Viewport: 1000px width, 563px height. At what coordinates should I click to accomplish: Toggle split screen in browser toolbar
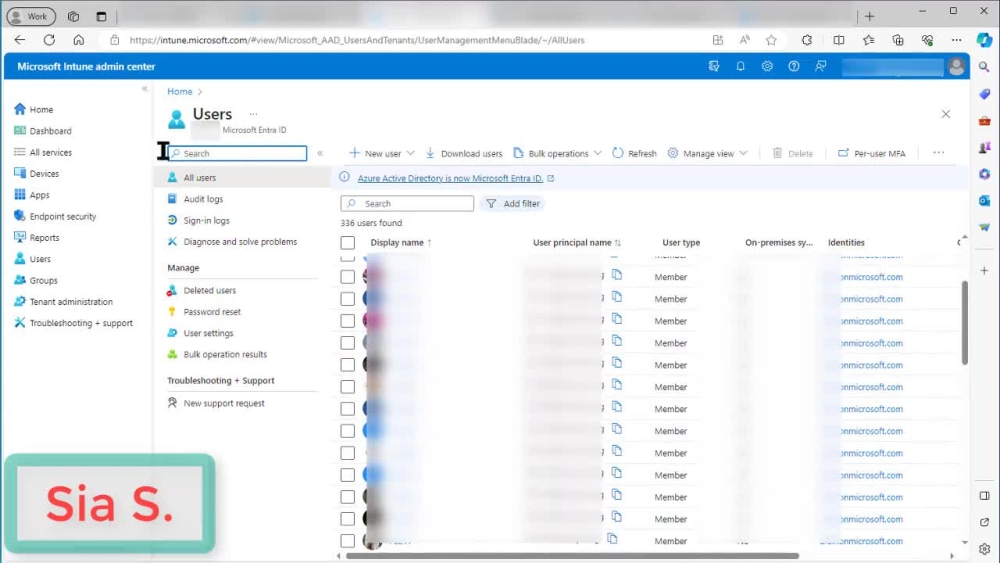(x=839, y=40)
